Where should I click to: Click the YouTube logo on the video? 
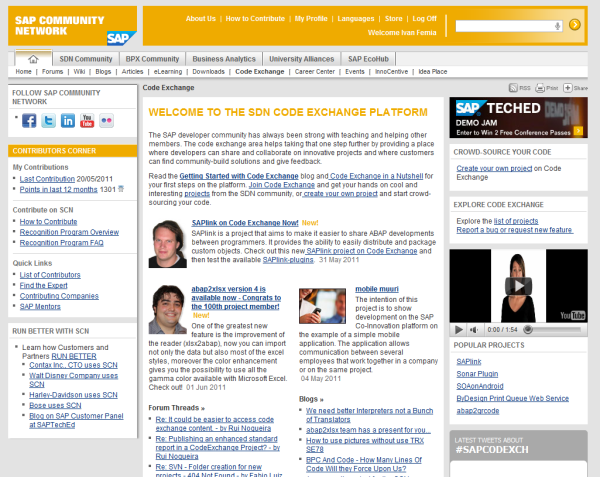572,315
